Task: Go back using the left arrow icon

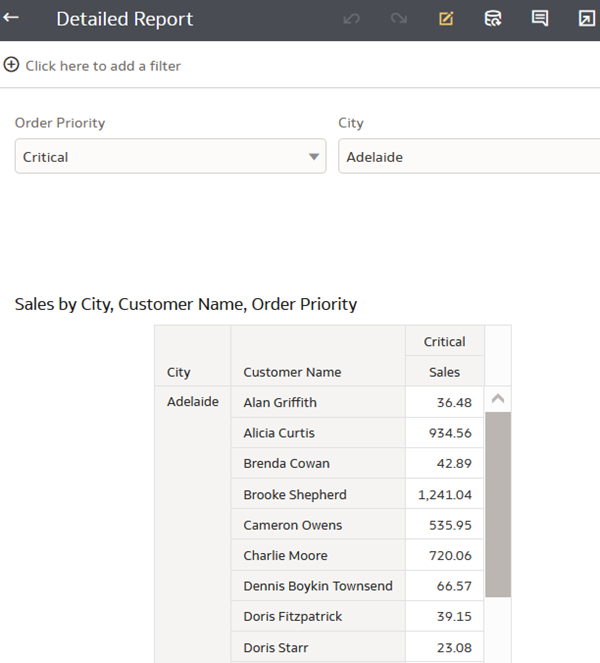Action: coord(11,17)
